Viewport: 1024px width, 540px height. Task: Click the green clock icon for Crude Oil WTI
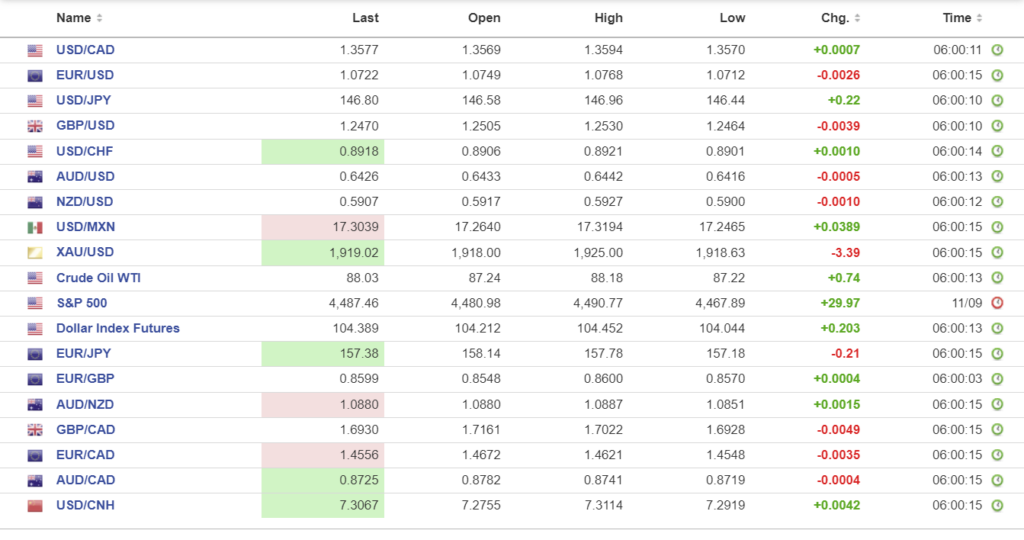(x=997, y=278)
